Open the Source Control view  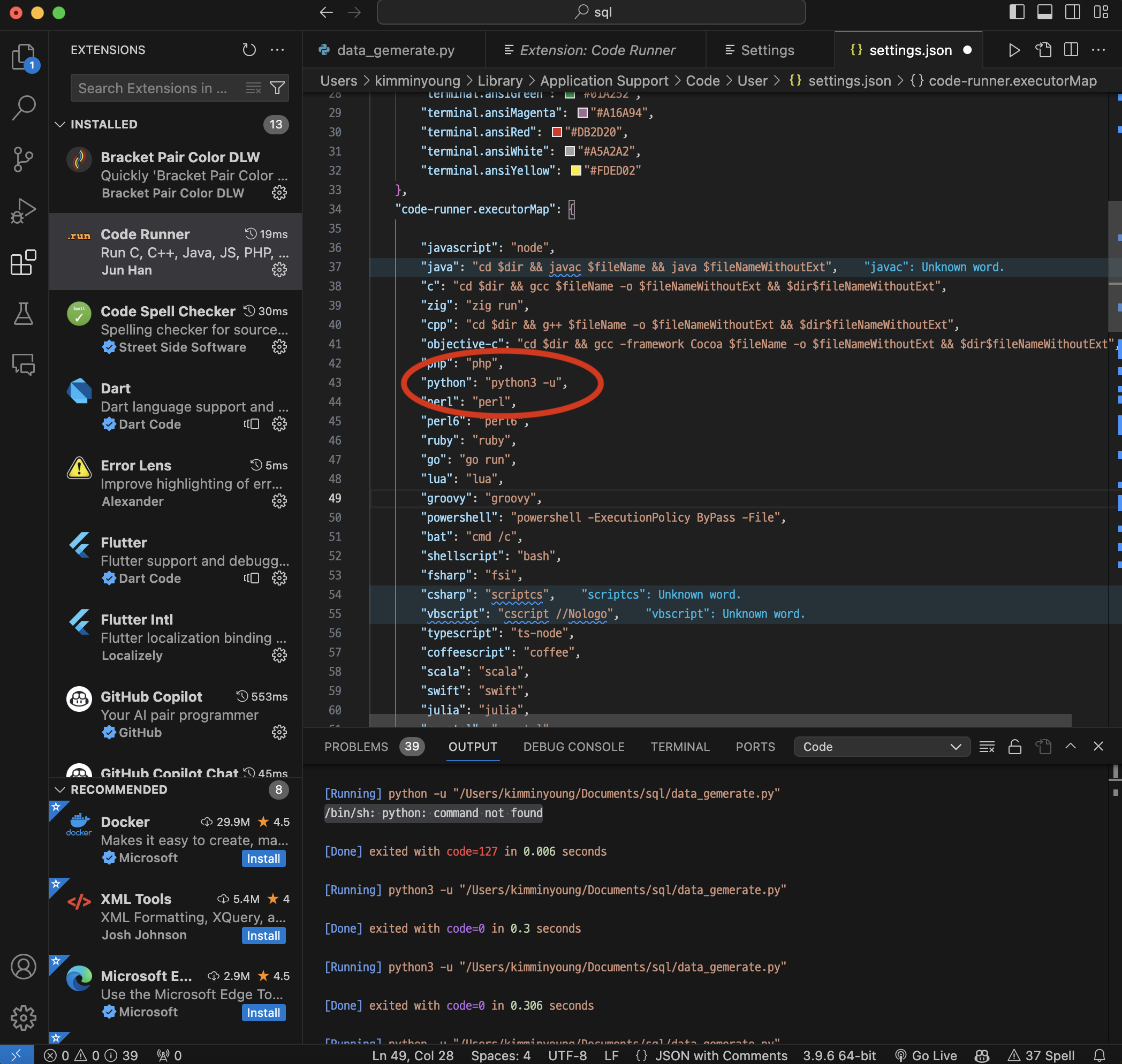[x=23, y=159]
